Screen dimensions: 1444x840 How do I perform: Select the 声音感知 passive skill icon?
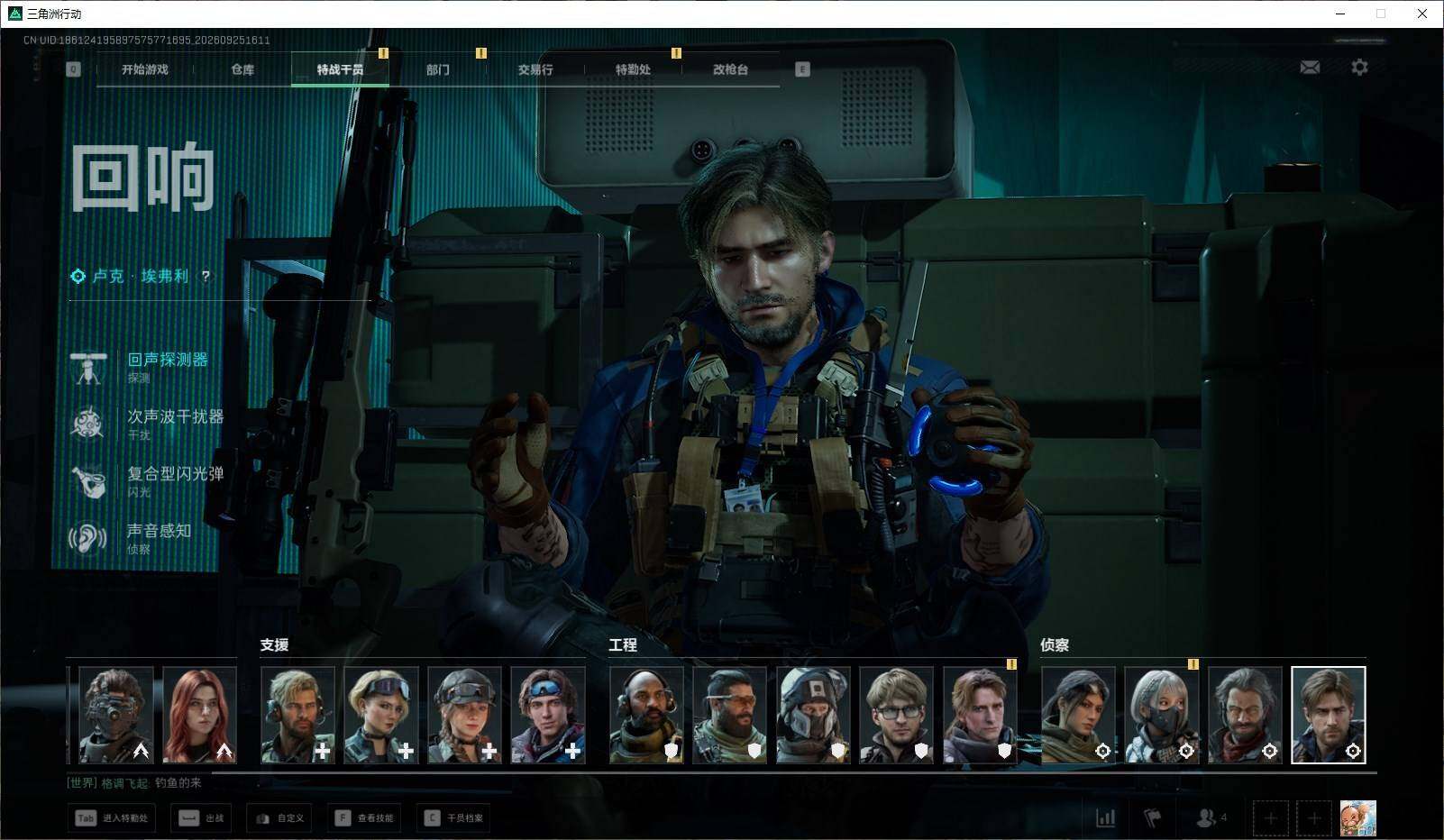(x=88, y=538)
